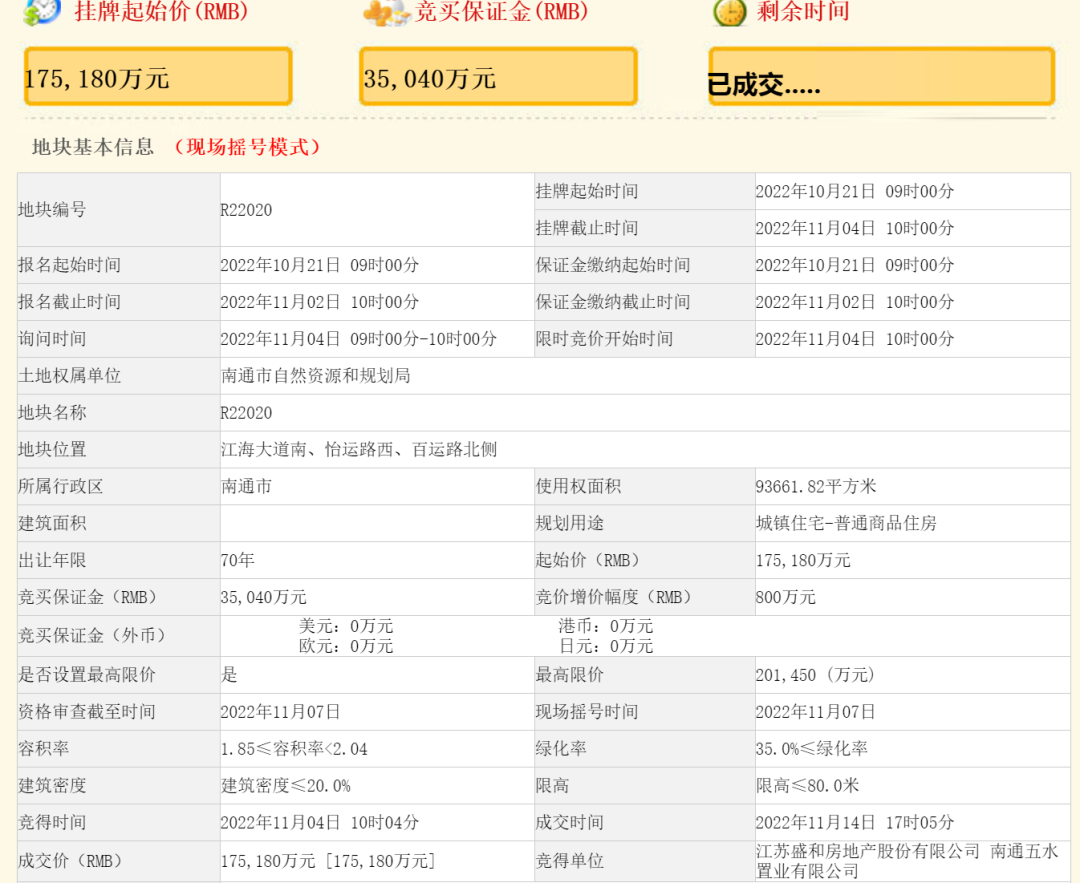Screen dimensions: 1080x883
Task: Click 竞价增价幅度 value 800万元
Action: click(785, 597)
